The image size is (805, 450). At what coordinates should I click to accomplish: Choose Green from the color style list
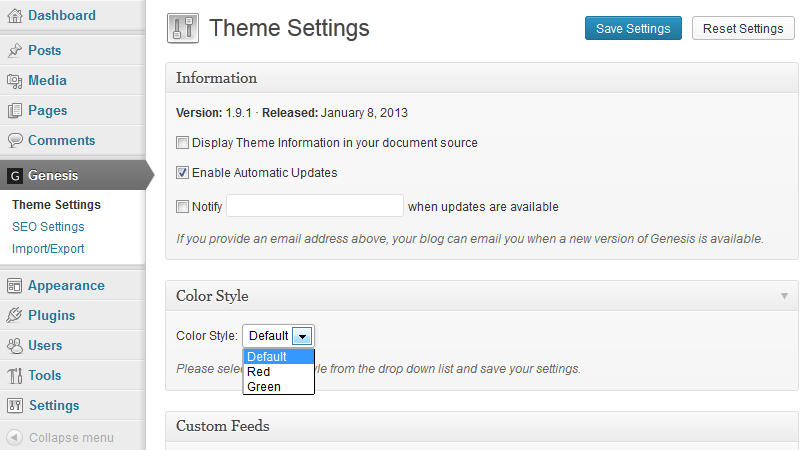pos(279,386)
